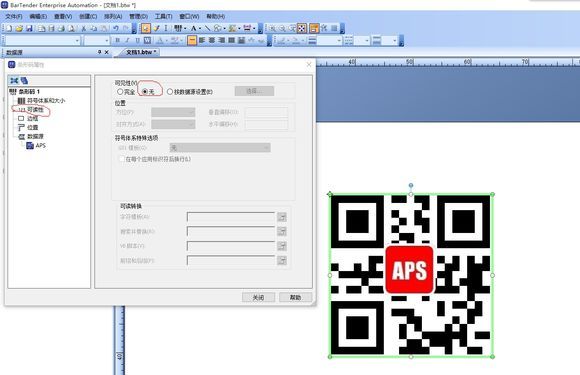Undo the last action

(x=116, y=28)
